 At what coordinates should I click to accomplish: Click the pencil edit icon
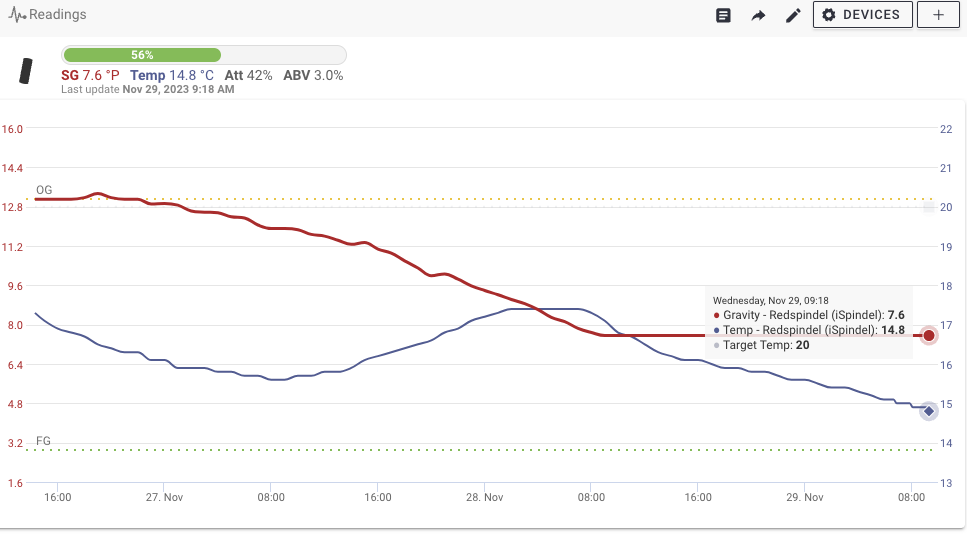point(793,15)
